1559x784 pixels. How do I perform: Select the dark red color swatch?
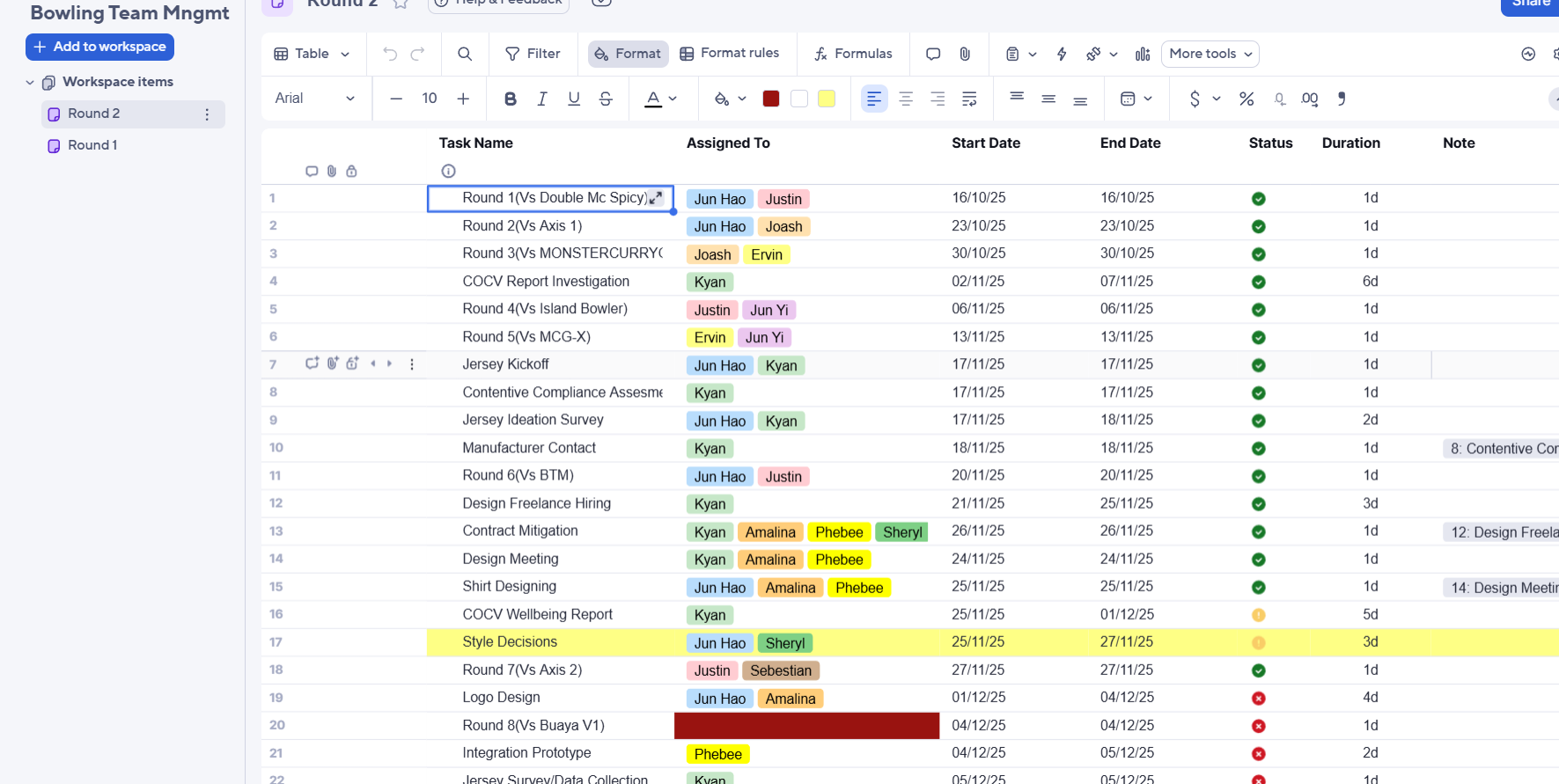[x=771, y=99]
